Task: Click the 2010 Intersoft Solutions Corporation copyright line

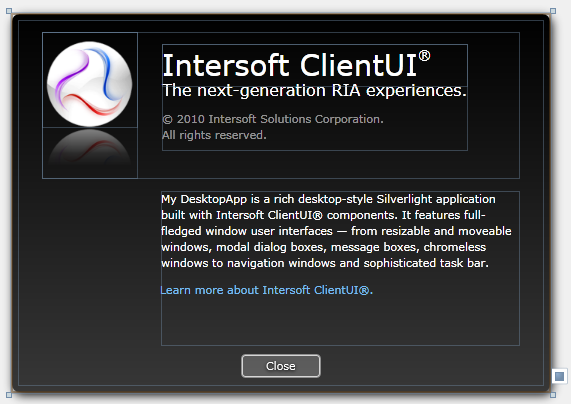Action: click(273, 119)
